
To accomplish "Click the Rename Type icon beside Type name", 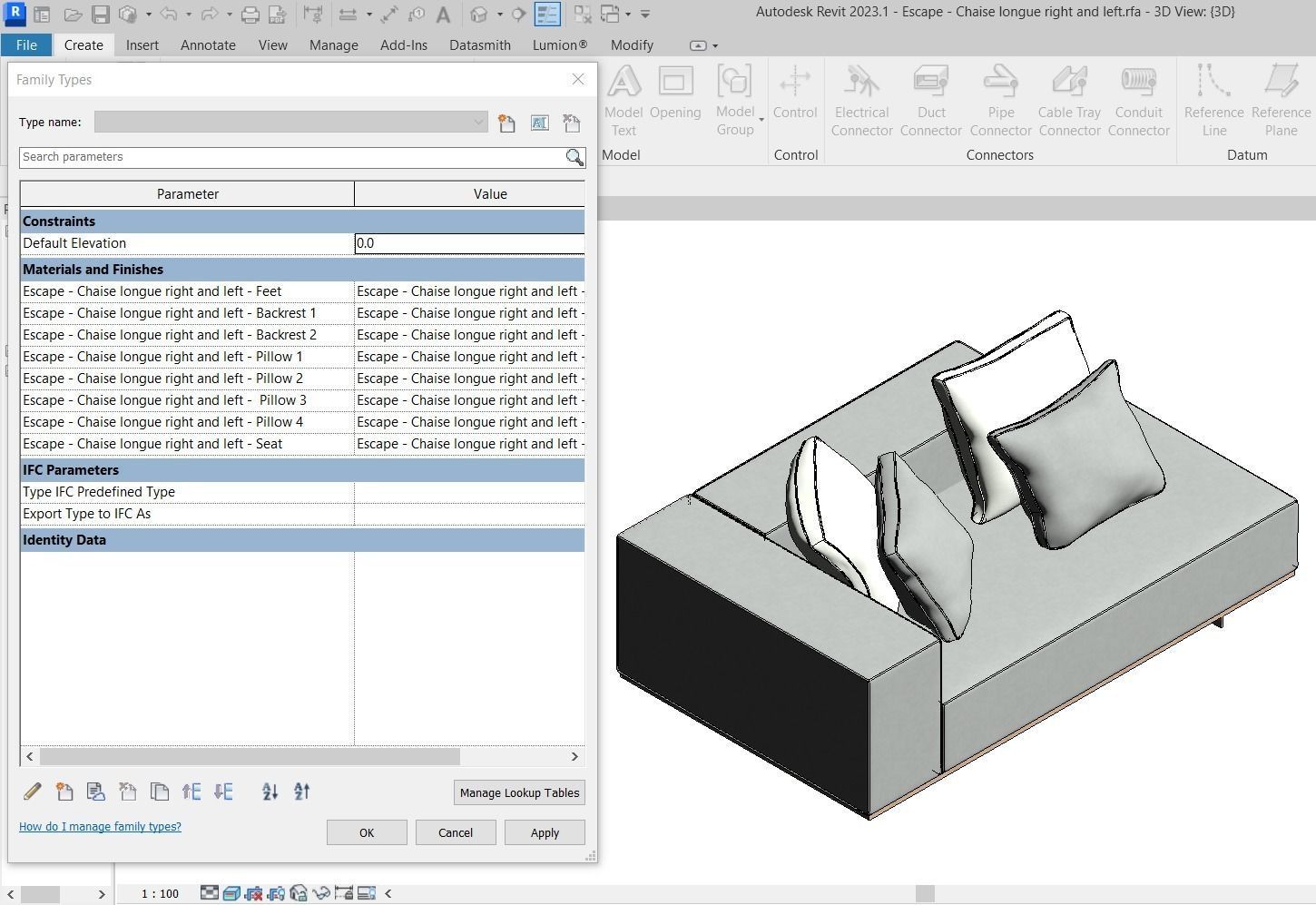I will pyautogui.click(x=540, y=123).
